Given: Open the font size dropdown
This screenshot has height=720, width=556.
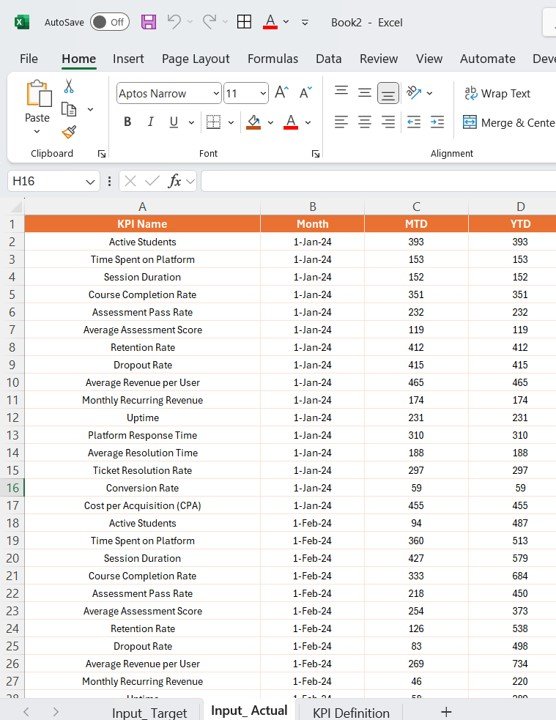Looking at the screenshot, I should tap(263, 94).
